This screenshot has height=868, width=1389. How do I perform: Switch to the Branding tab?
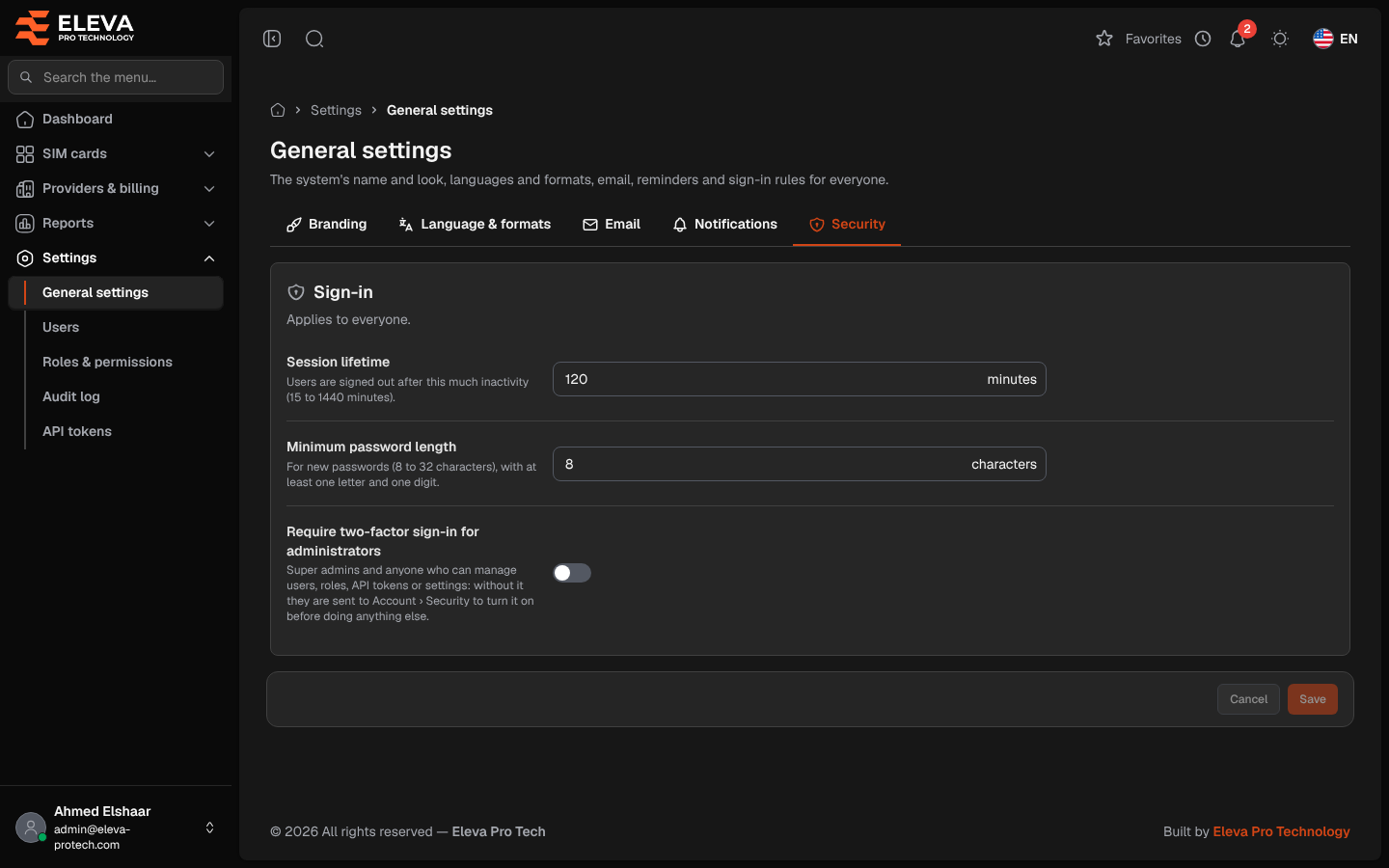click(x=326, y=224)
